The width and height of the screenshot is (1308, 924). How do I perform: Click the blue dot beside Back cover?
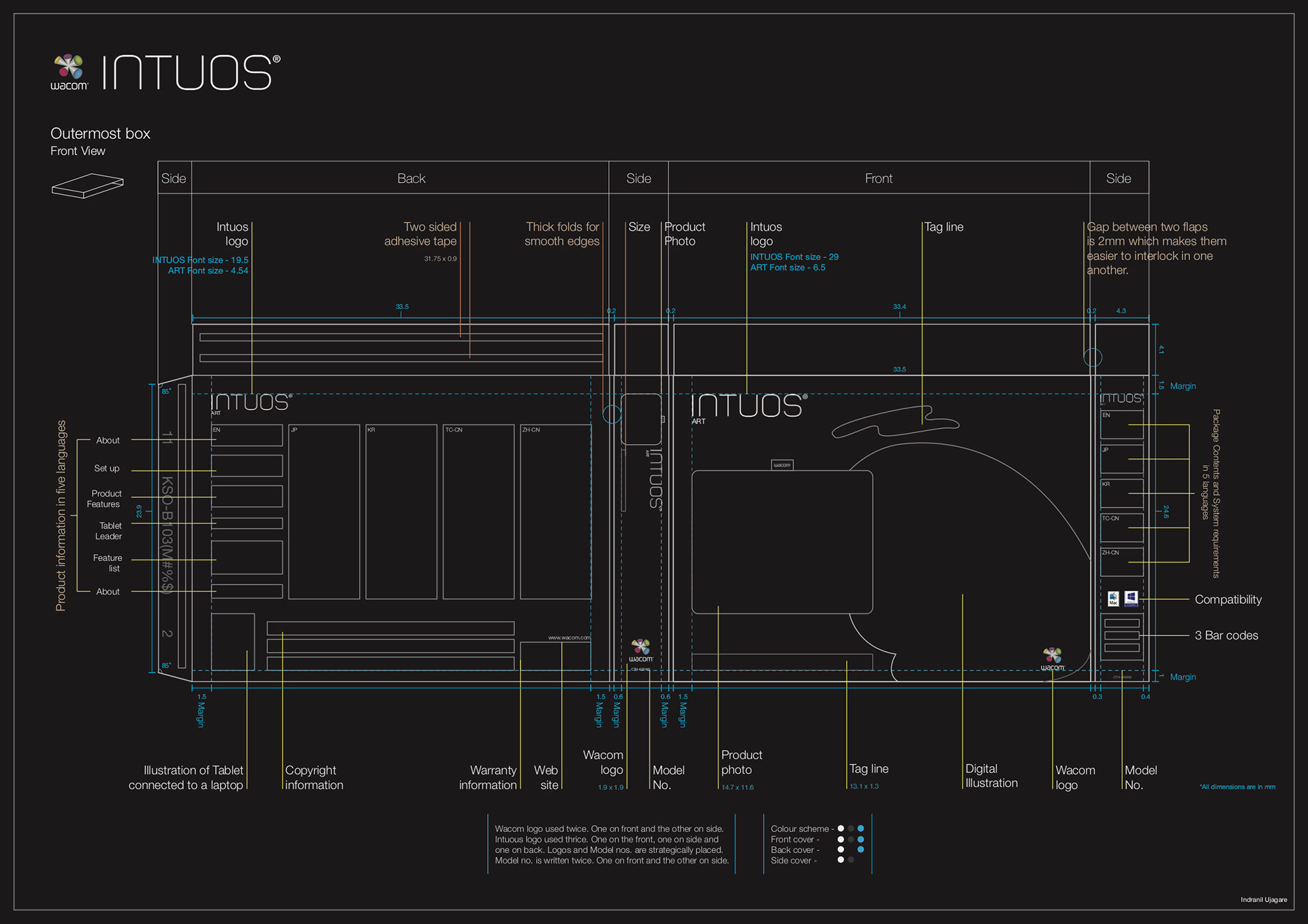[x=860, y=850]
